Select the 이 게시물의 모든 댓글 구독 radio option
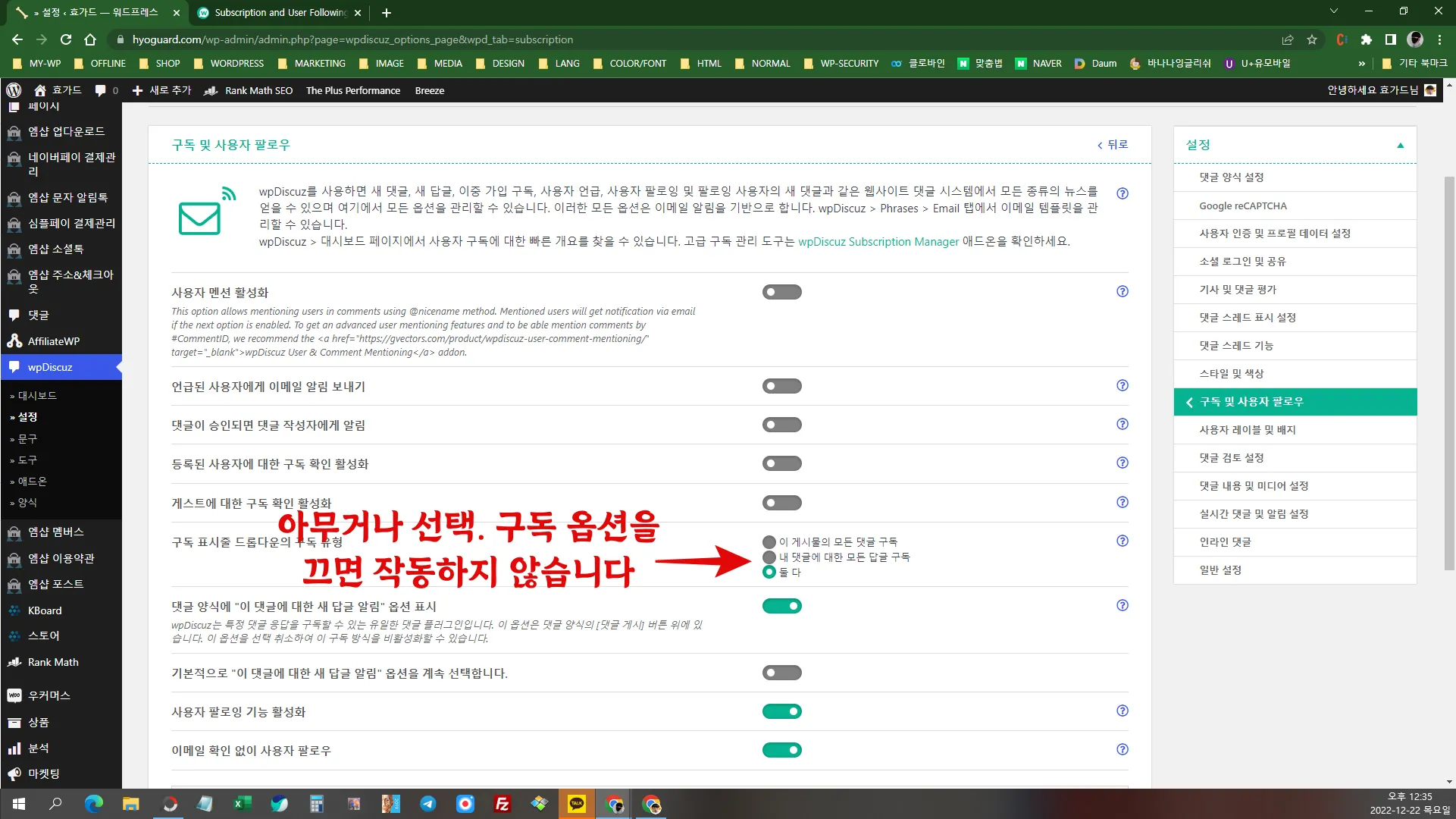This screenshot has width=1456, height=819. [769, 542]
